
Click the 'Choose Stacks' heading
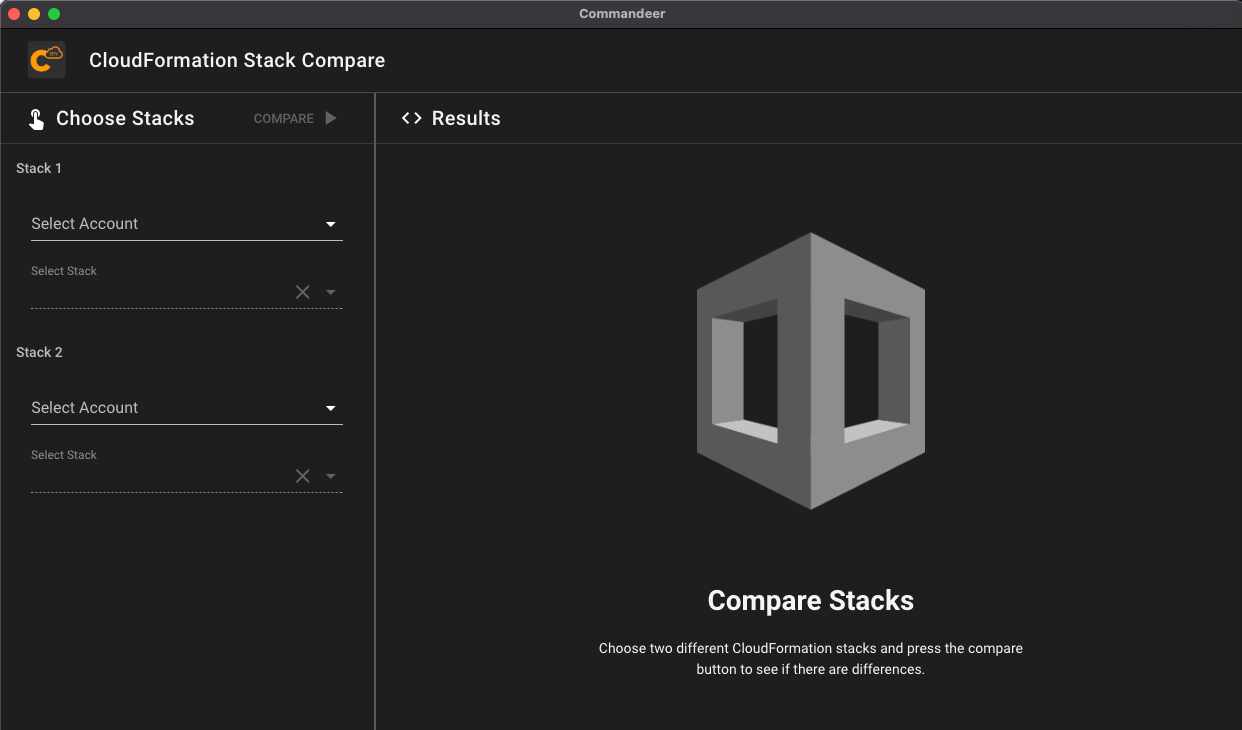click(x=125, y=118)
